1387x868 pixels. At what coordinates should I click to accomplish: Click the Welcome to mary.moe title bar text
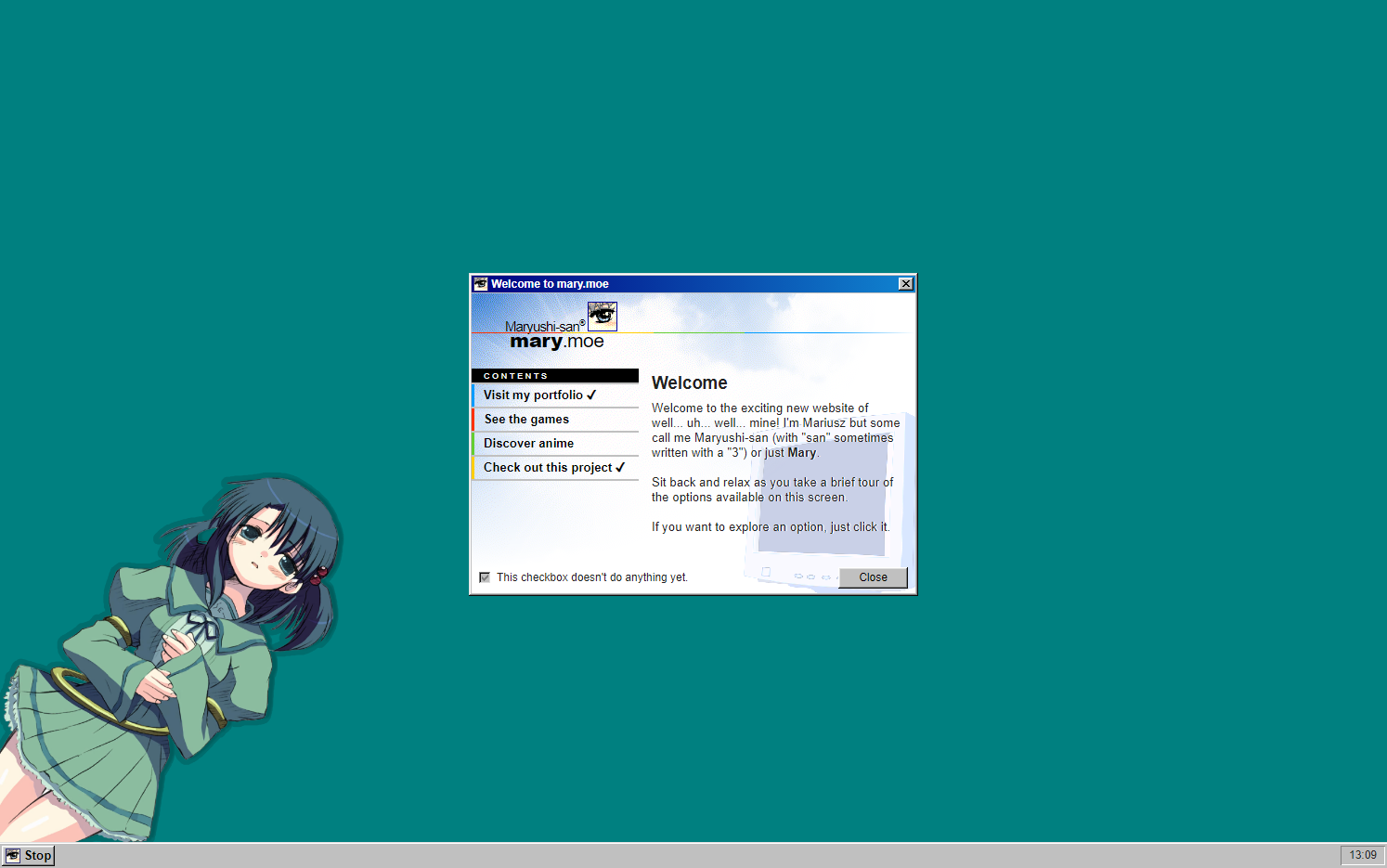[550, 284]
